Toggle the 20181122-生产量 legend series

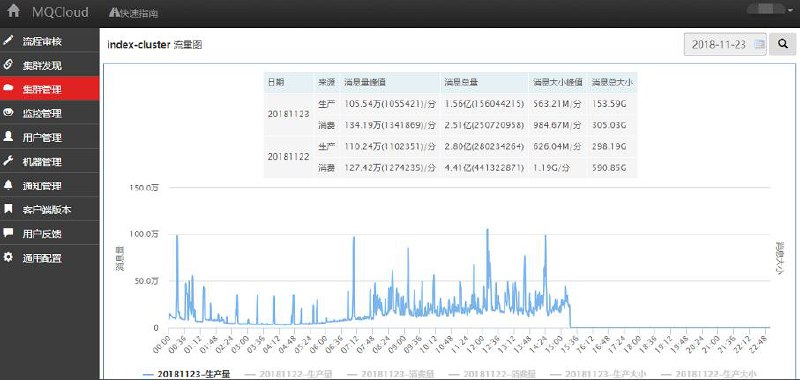pyautogui.click(x=288, y=374)
